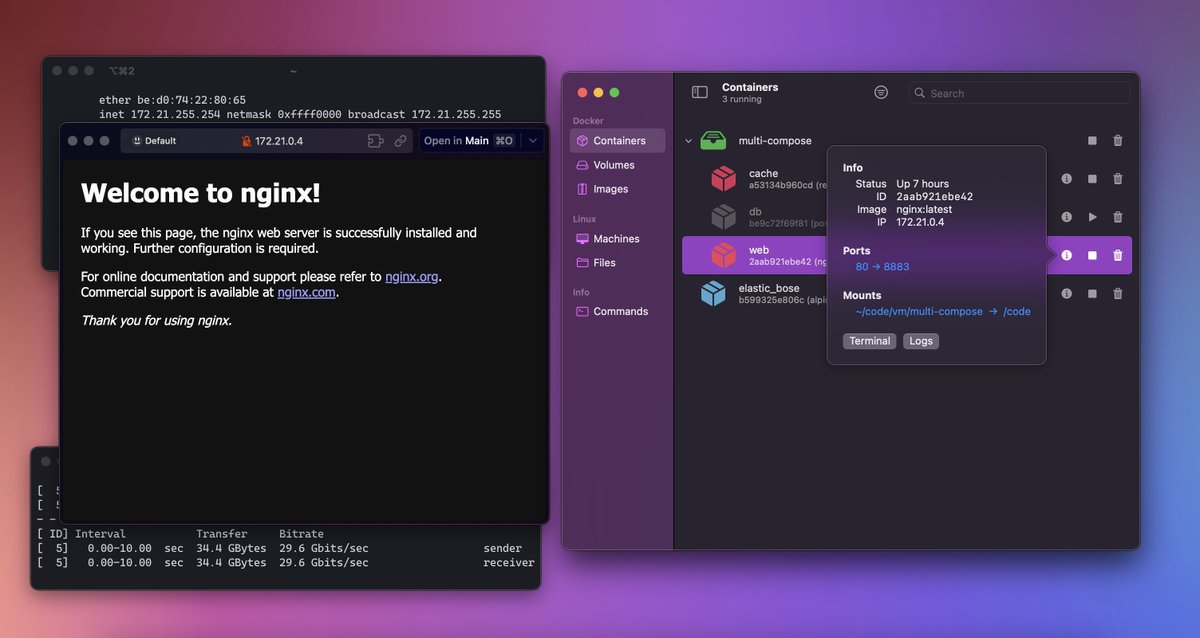Click the Search field in Containers
Image resolution: width=1200 pixels, height=638 pixels.
[1019, 93]
